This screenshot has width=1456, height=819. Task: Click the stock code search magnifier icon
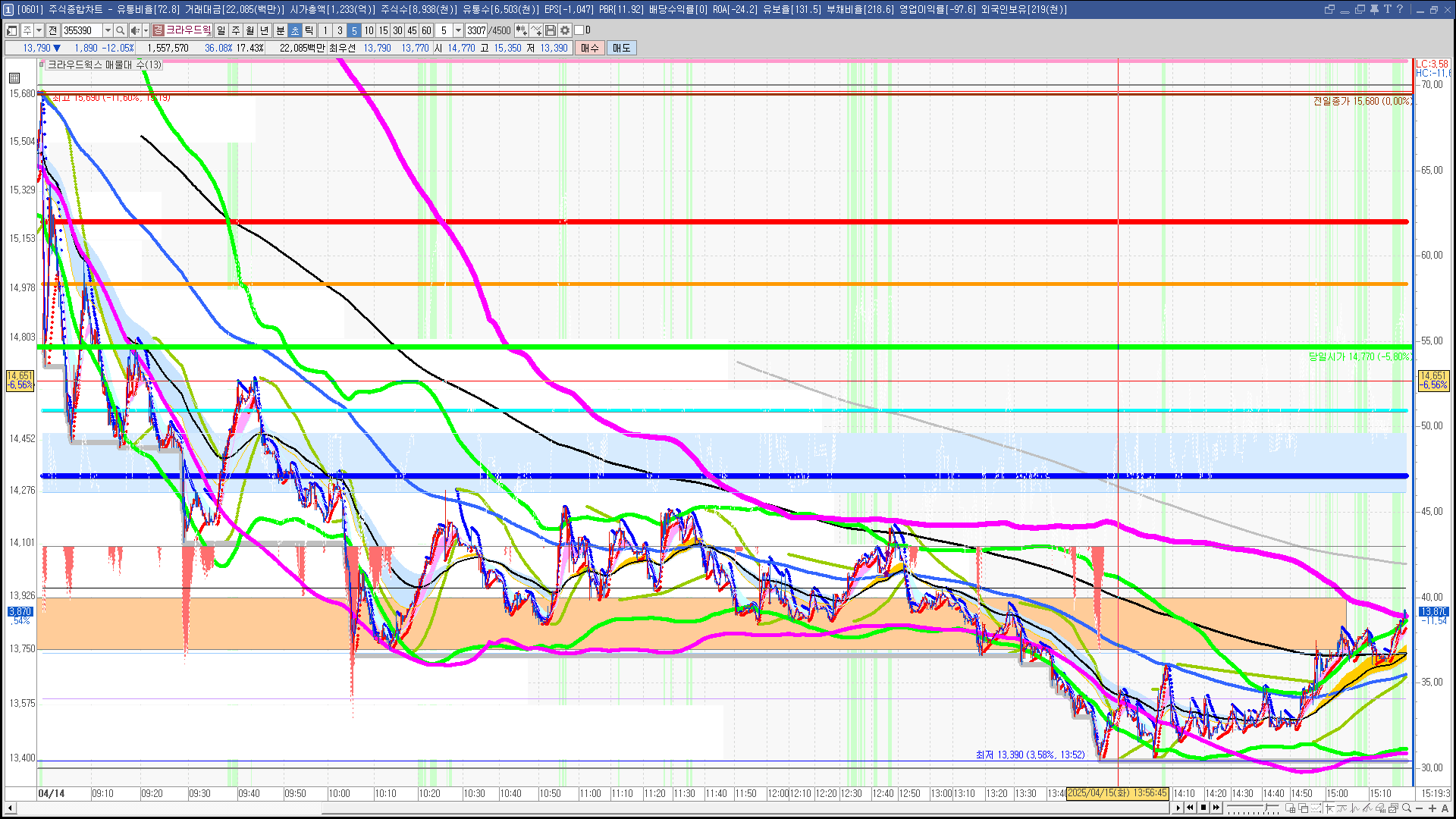pos(120,30)
